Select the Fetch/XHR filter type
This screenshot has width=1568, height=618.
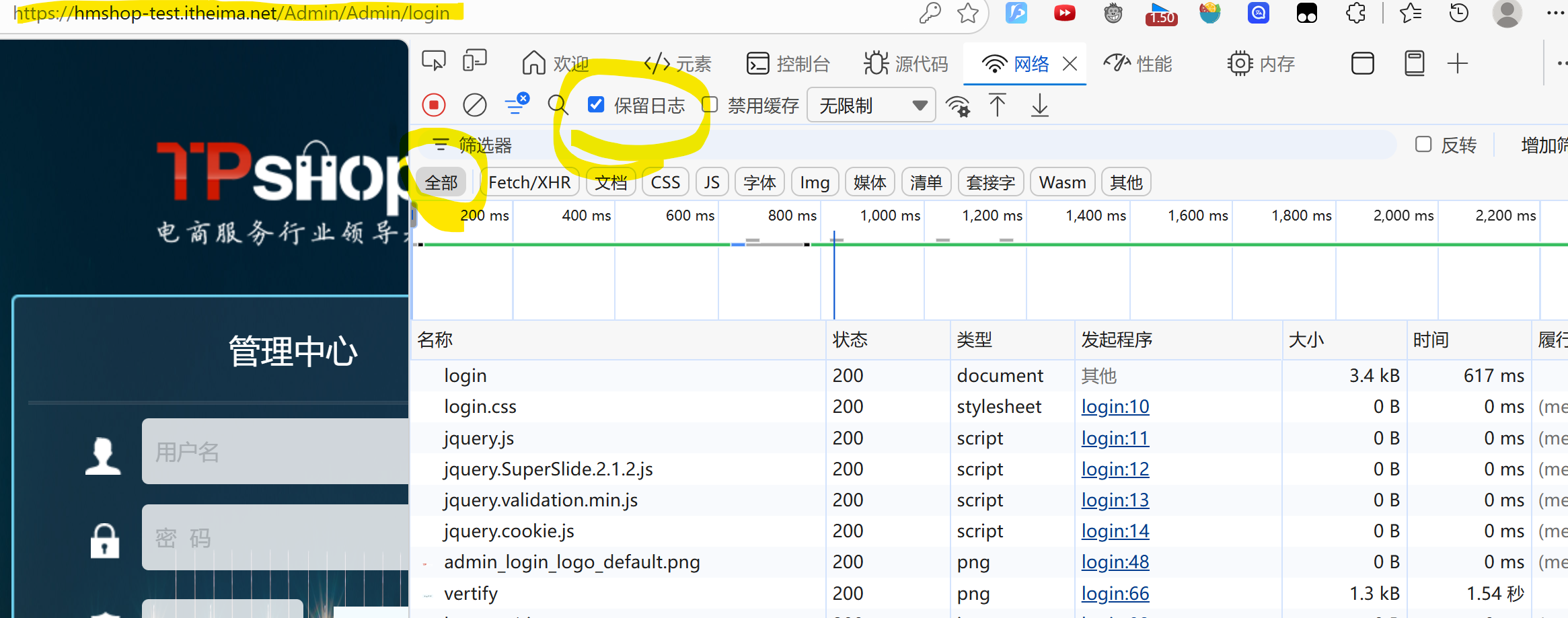[x=530, y=182]
